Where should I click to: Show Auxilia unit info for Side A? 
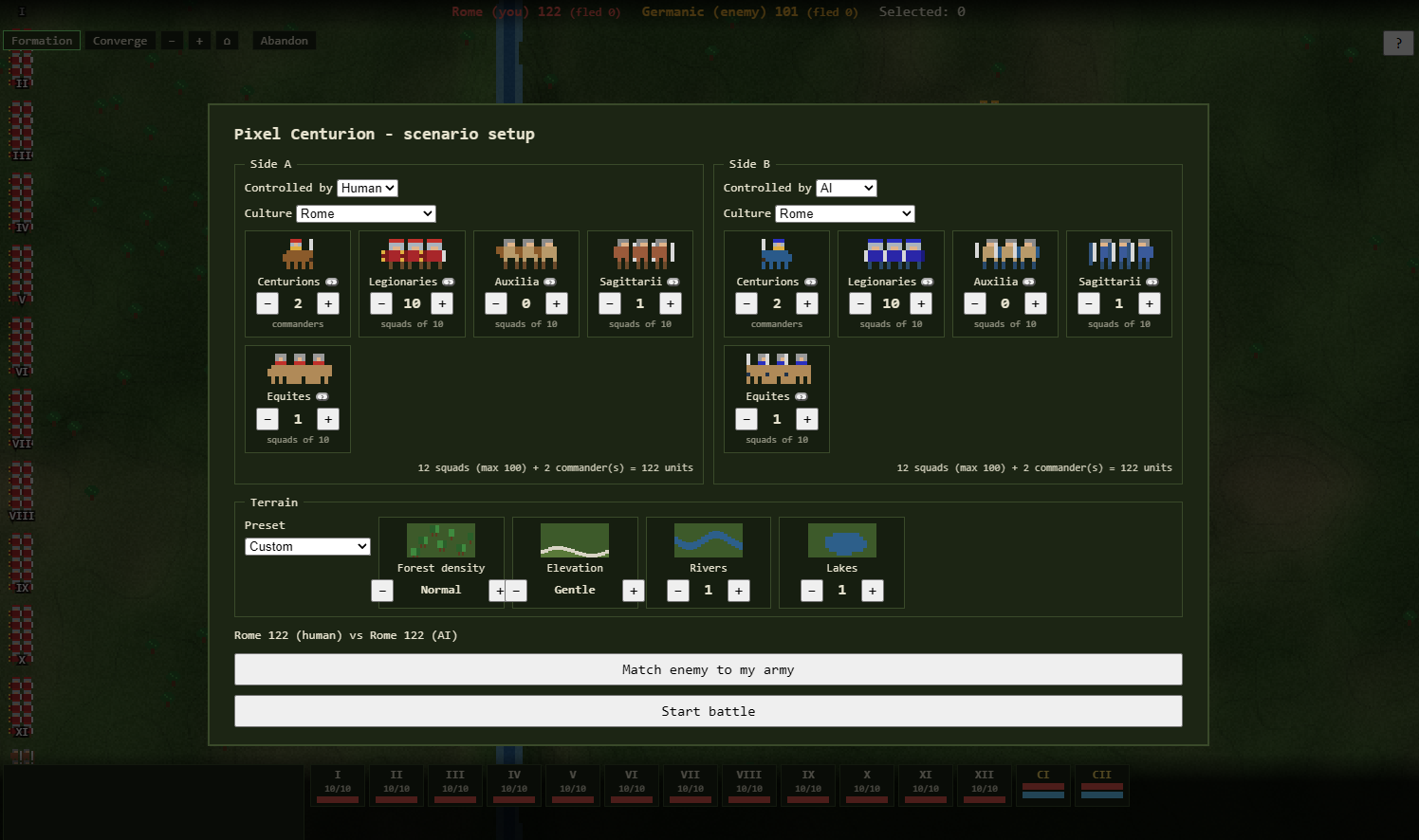tap(549, 282)
